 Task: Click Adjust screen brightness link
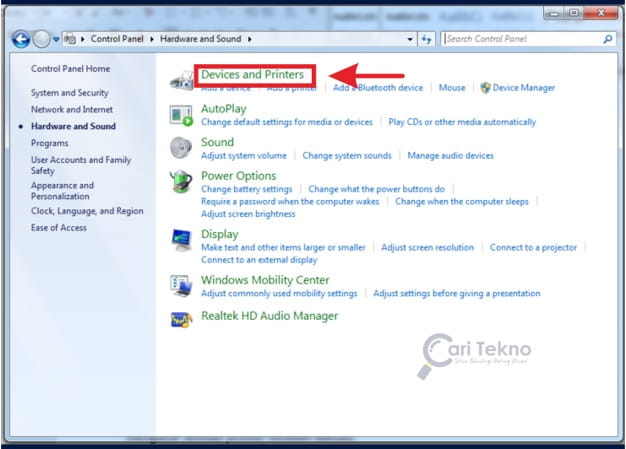[248, 214]
